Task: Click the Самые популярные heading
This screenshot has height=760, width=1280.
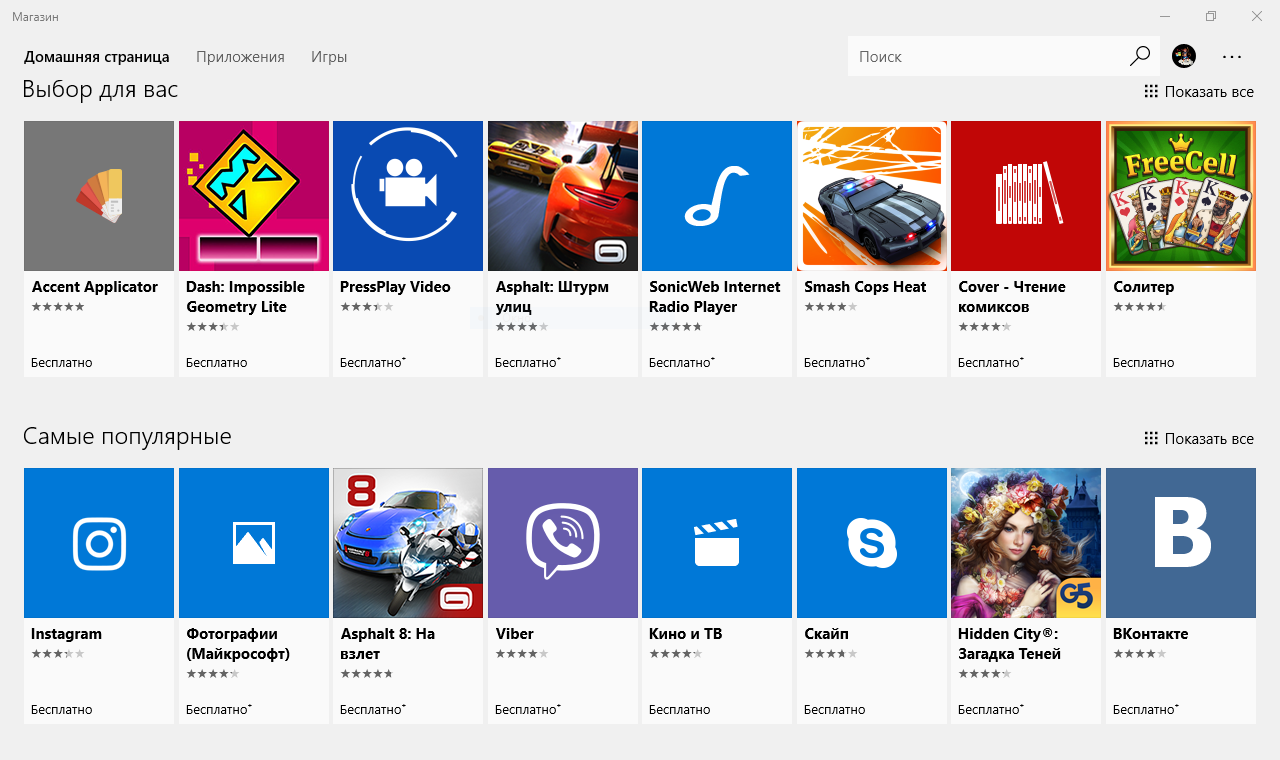Action: (127, 437)
